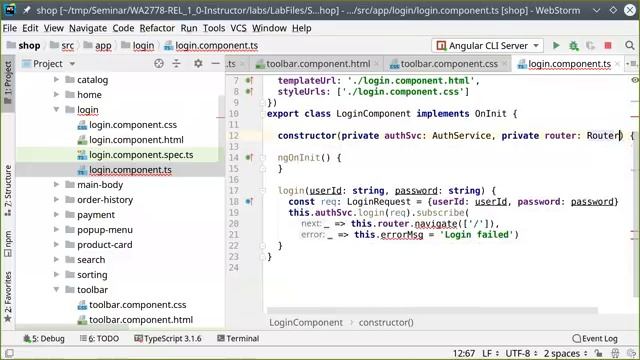Stop the running process

(608, 45)
